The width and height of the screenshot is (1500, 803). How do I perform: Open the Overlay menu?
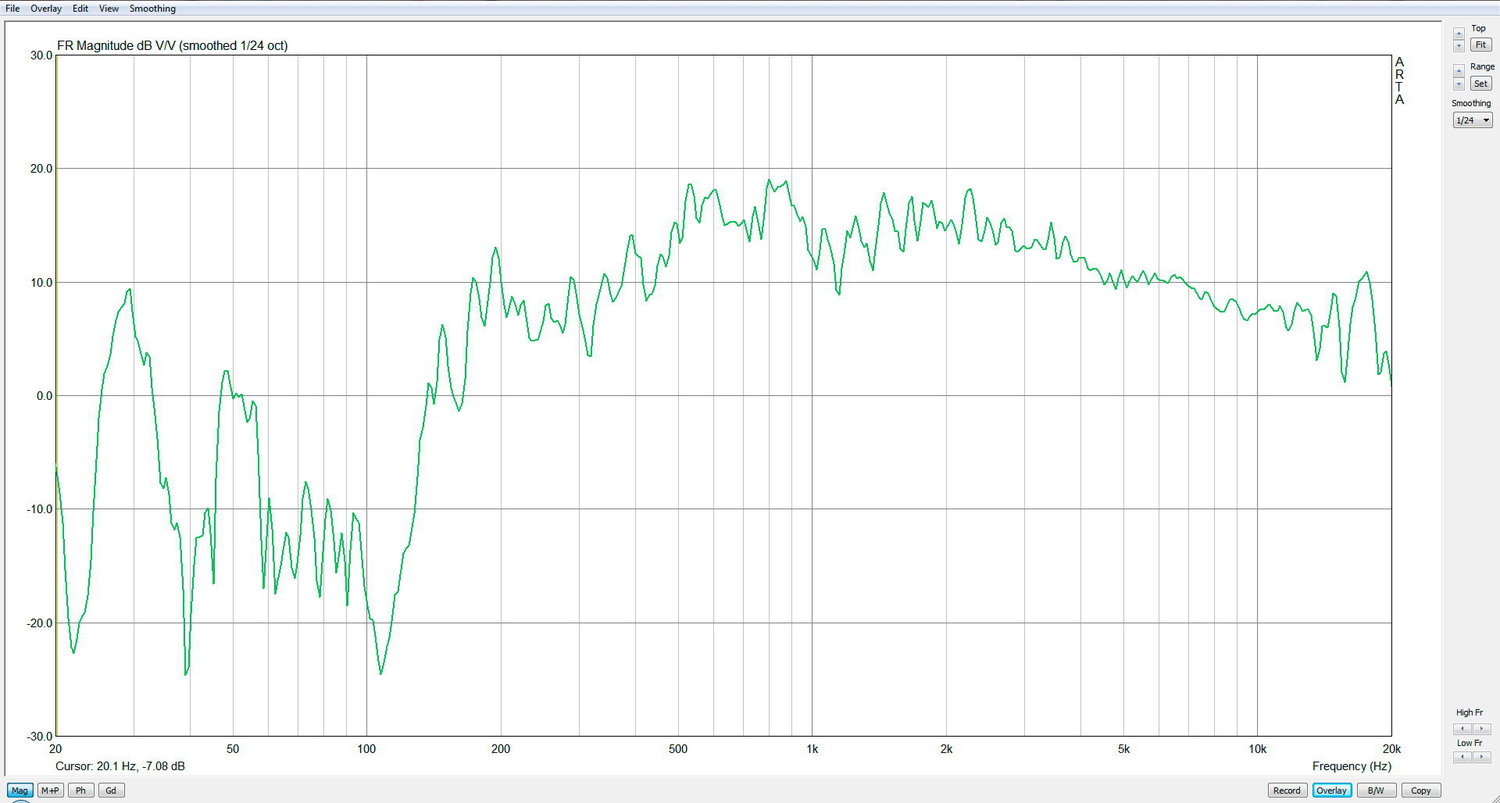coord(45,8)
